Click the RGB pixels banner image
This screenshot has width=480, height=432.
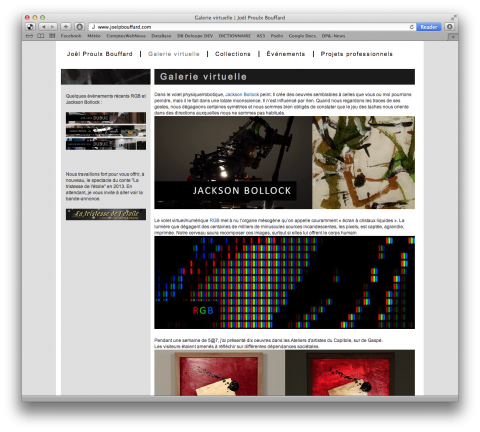pos(285,283)
